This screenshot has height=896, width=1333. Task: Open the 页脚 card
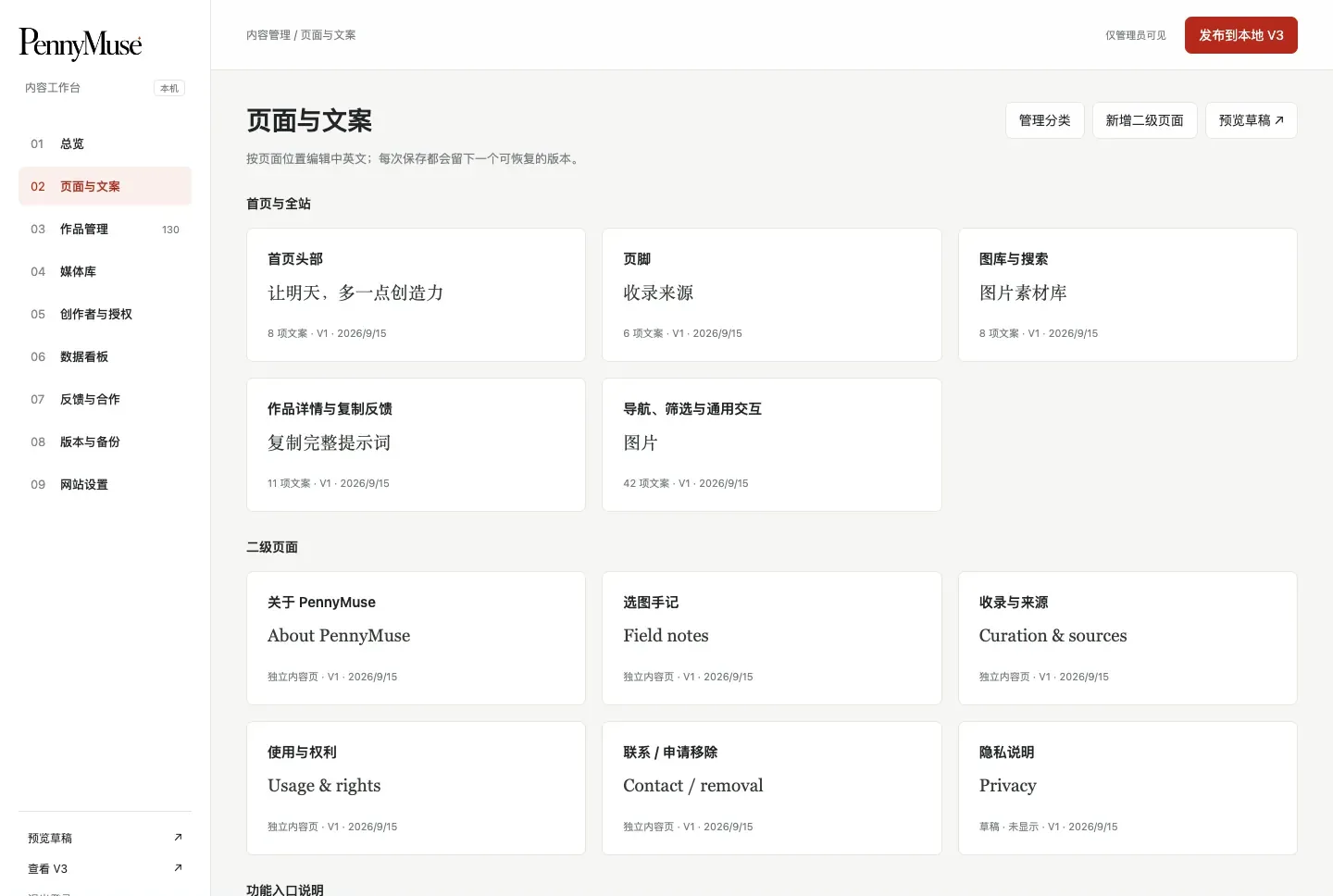(771, 294)
